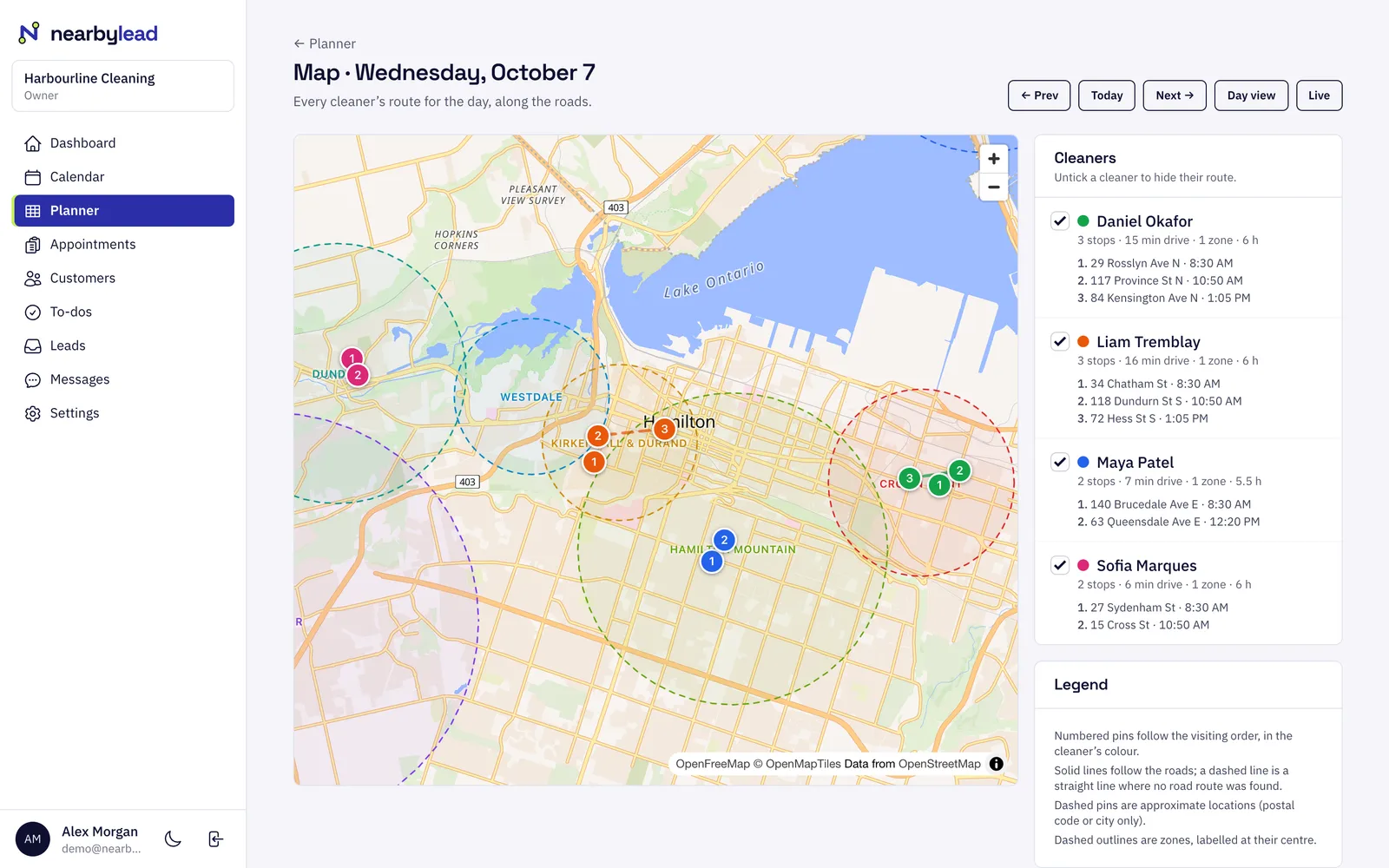Switch to Day view

[x=1251, y=95]
